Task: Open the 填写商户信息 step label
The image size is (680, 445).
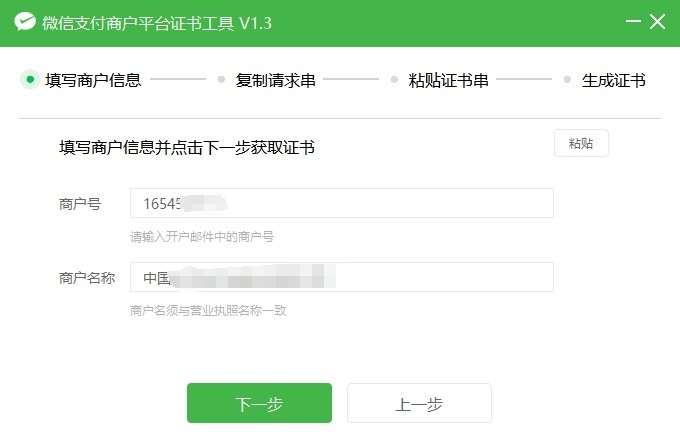Action: point(93,80)
